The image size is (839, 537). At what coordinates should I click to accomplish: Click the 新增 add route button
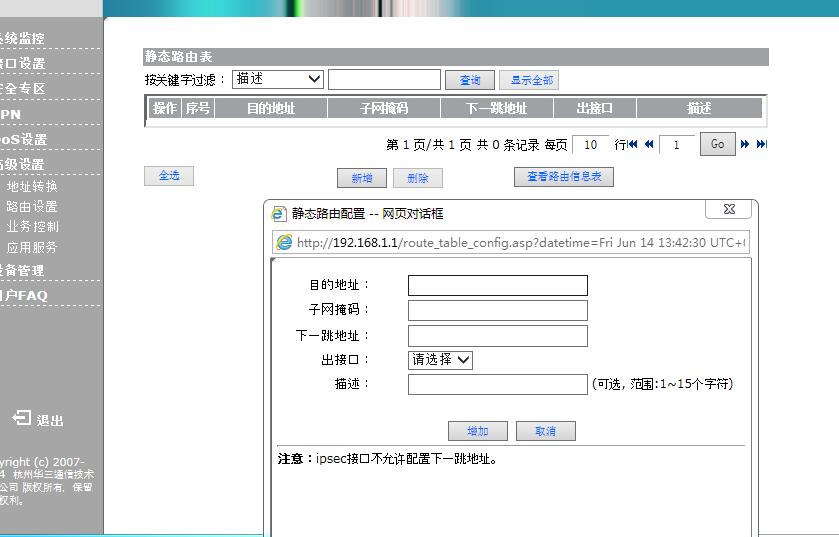(x=362, y=178)
